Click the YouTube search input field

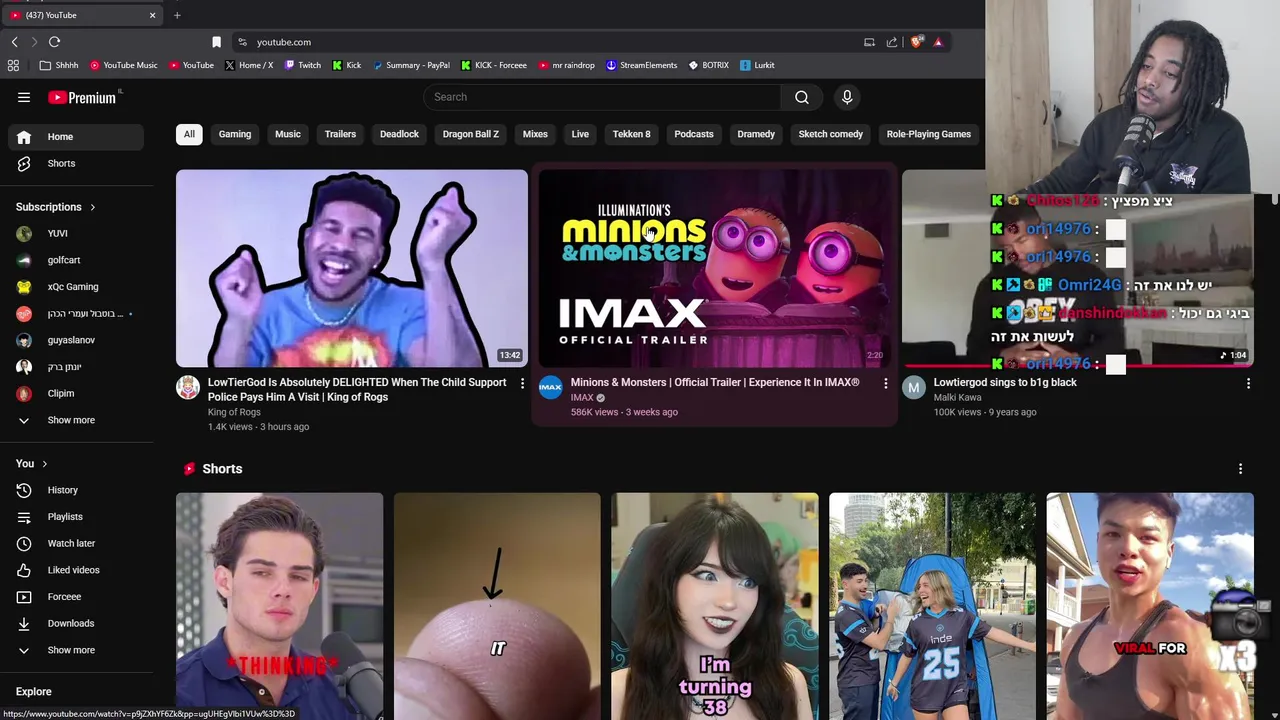pyautogui.click(x=602, y=97)
